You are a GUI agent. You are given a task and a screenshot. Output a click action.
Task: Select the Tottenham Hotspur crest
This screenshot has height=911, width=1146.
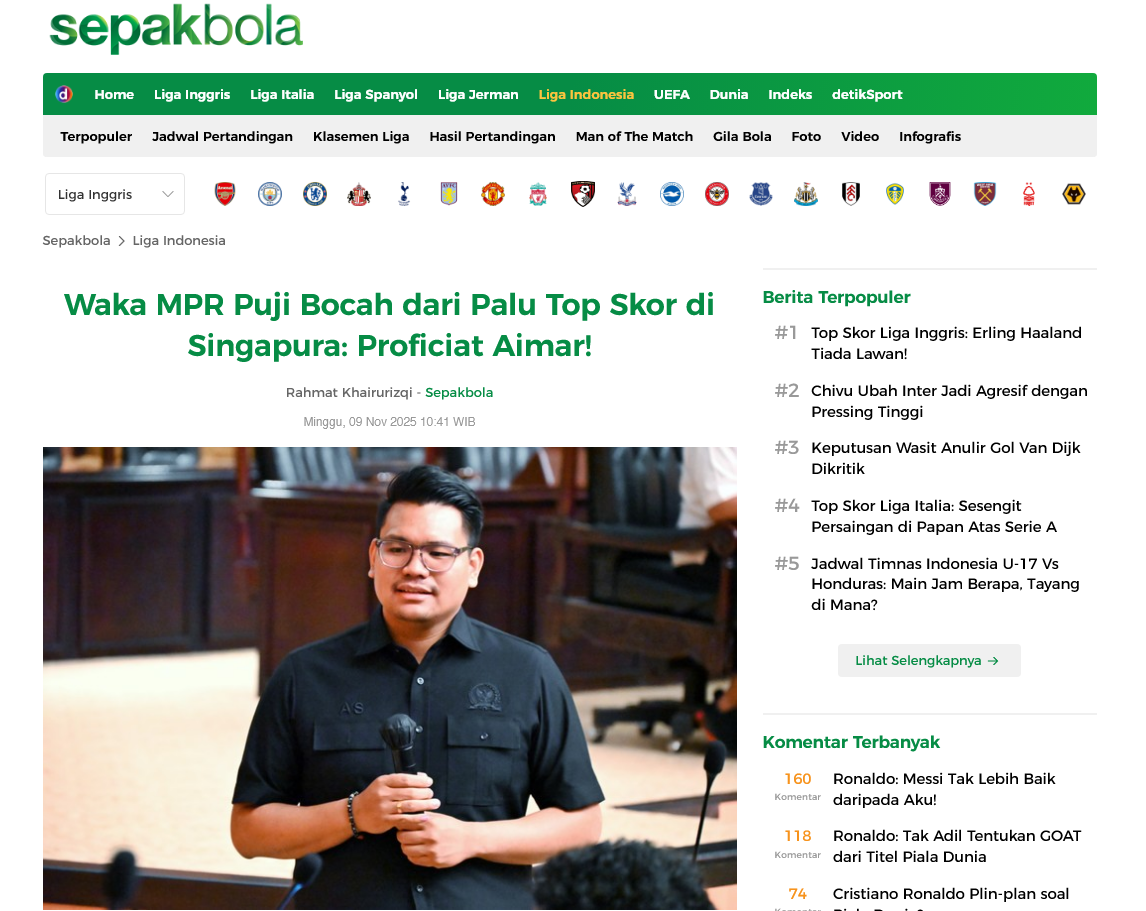point(404,194)
